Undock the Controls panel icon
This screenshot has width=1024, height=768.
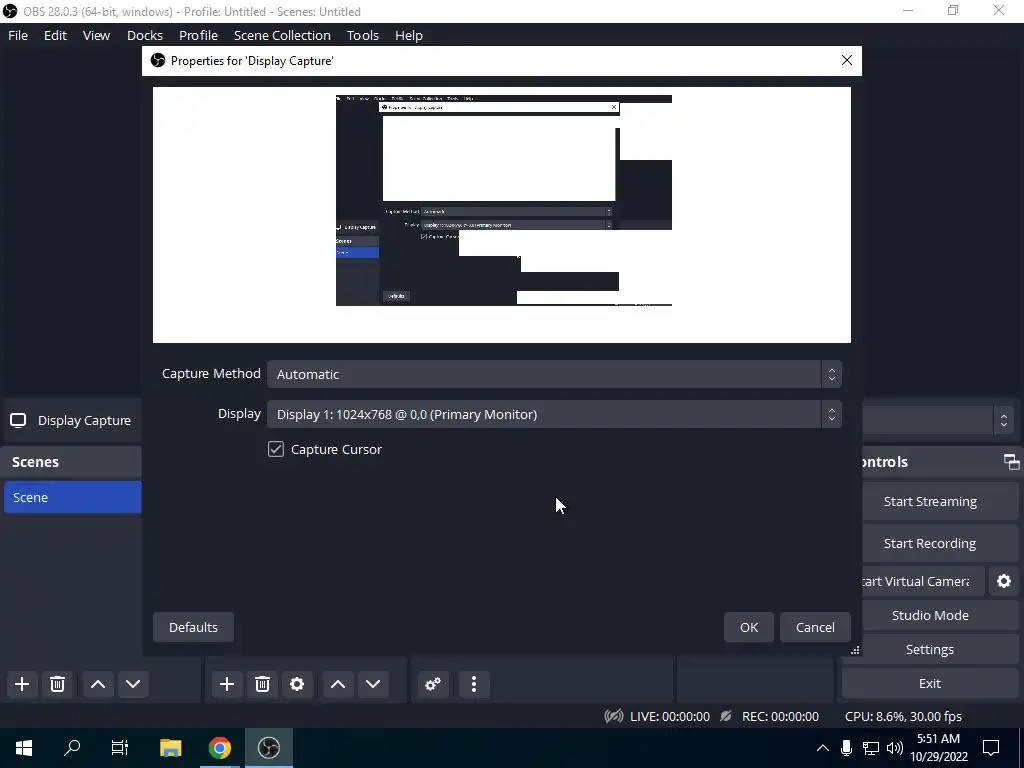tap(1012, 462)
